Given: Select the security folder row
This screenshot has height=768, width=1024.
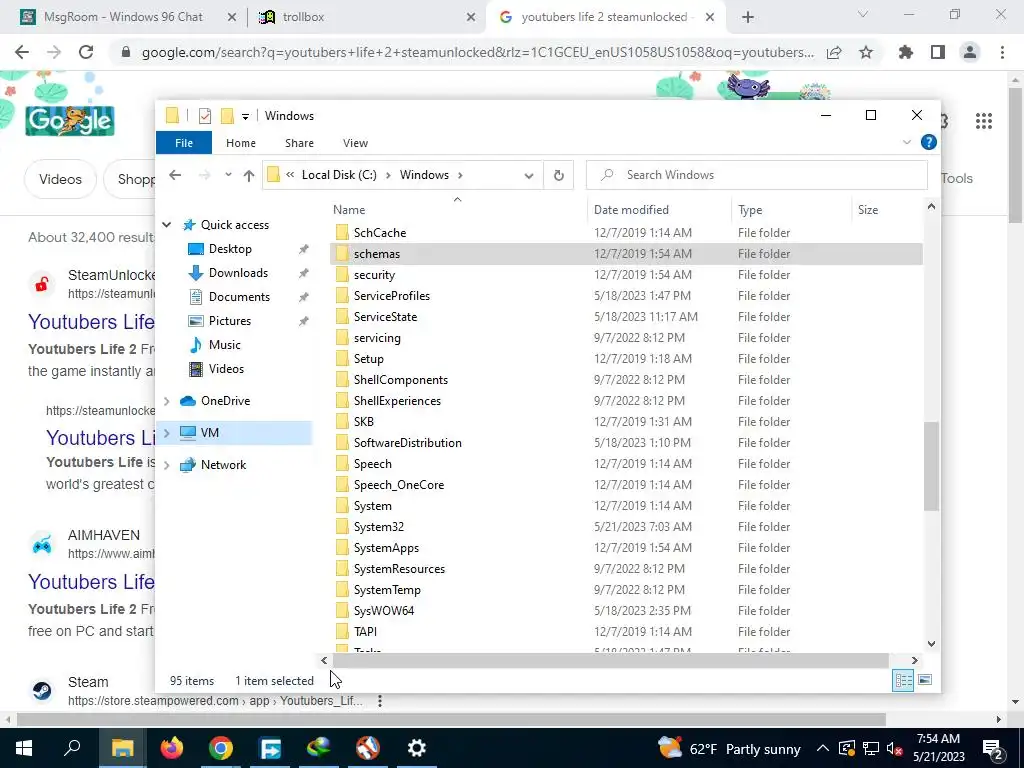Looking at the screenshot, I should tap(626, 275).
